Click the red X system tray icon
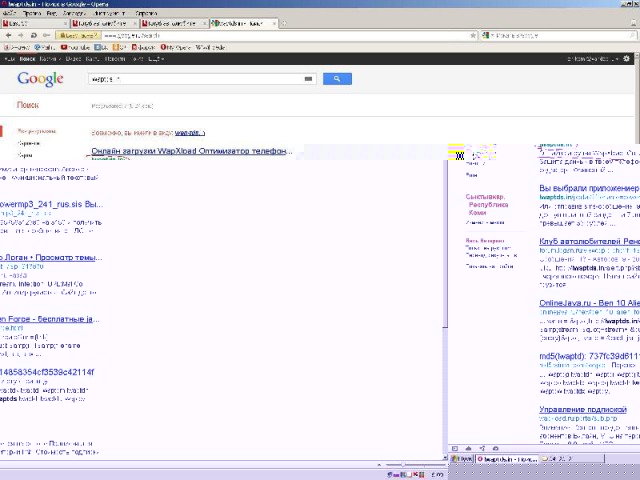640x480 pixels. 416,474
